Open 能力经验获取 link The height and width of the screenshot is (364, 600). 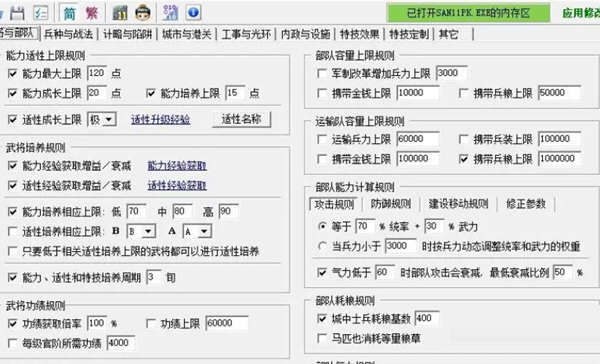tap(177, 166)
